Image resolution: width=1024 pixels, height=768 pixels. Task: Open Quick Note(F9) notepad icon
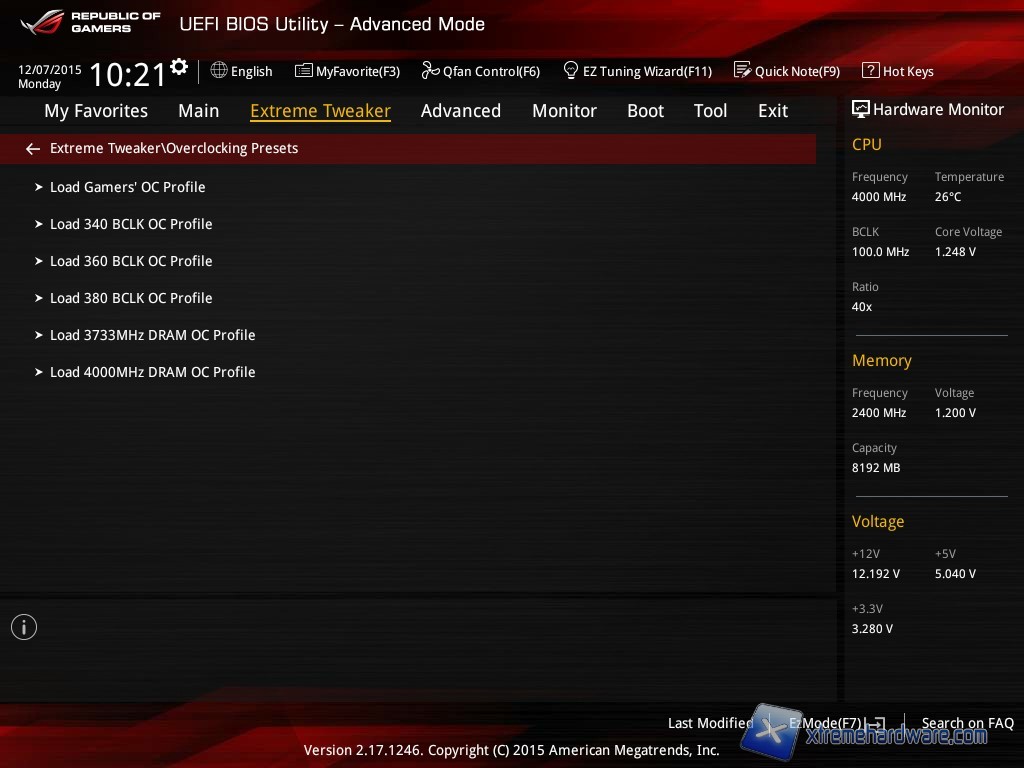tap(742, 71)
